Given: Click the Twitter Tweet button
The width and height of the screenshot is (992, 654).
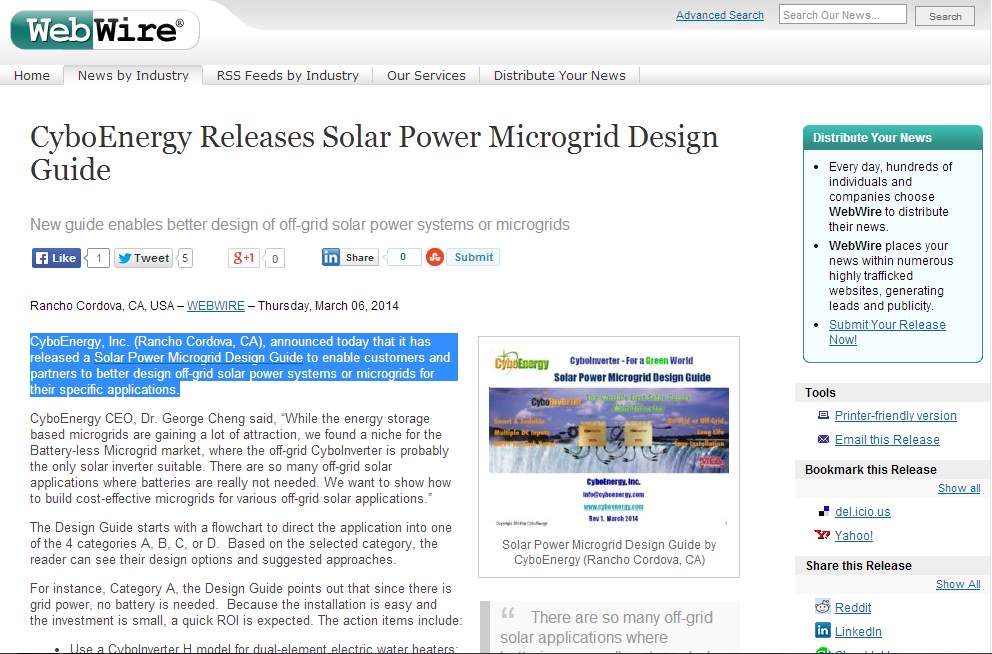Looking at the screenshot, I should point(143,258).
